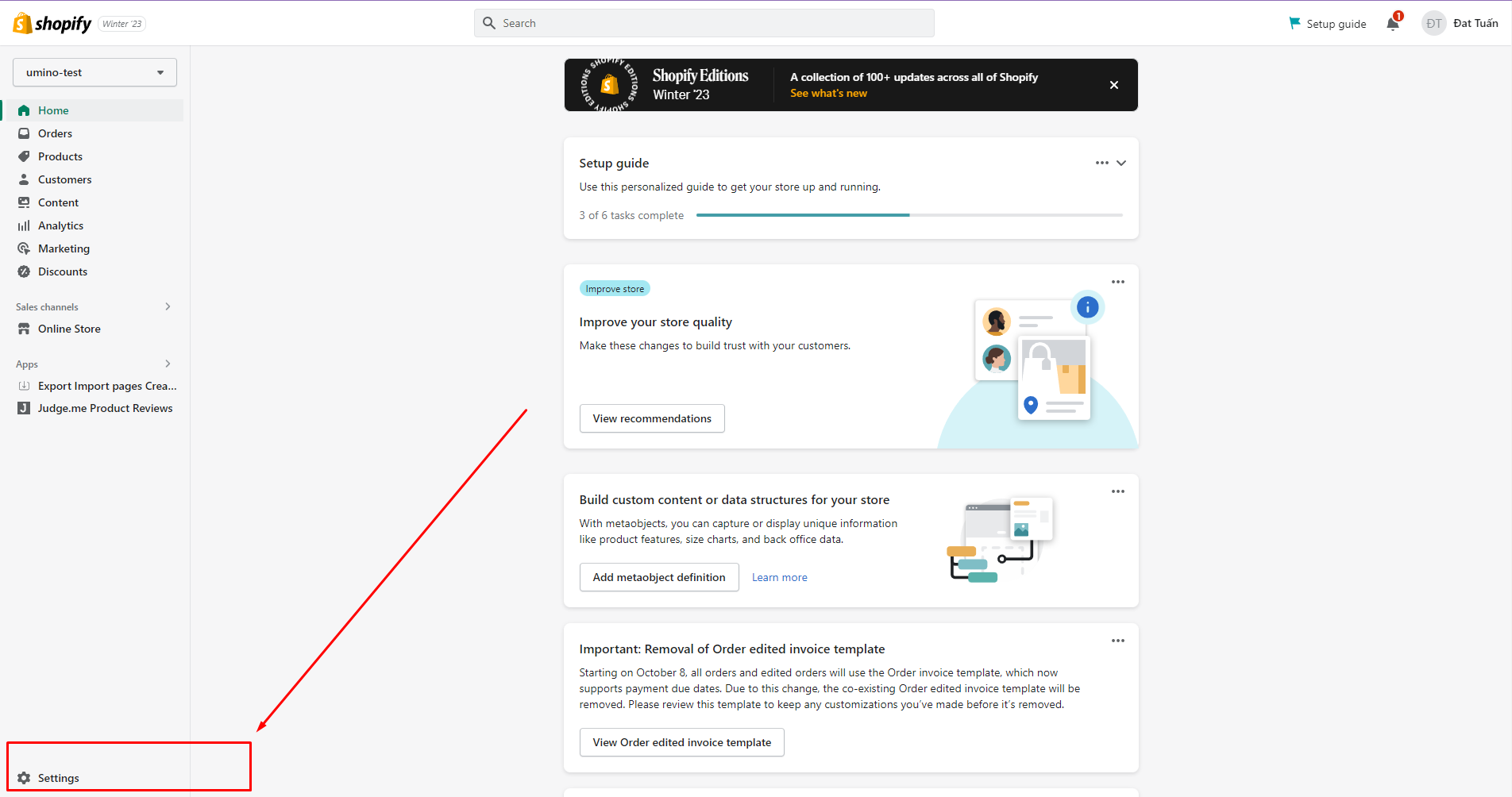This screenshot has width=1512, height=797.
Task: Open notifications bell icon
Action: (1393, 23)
